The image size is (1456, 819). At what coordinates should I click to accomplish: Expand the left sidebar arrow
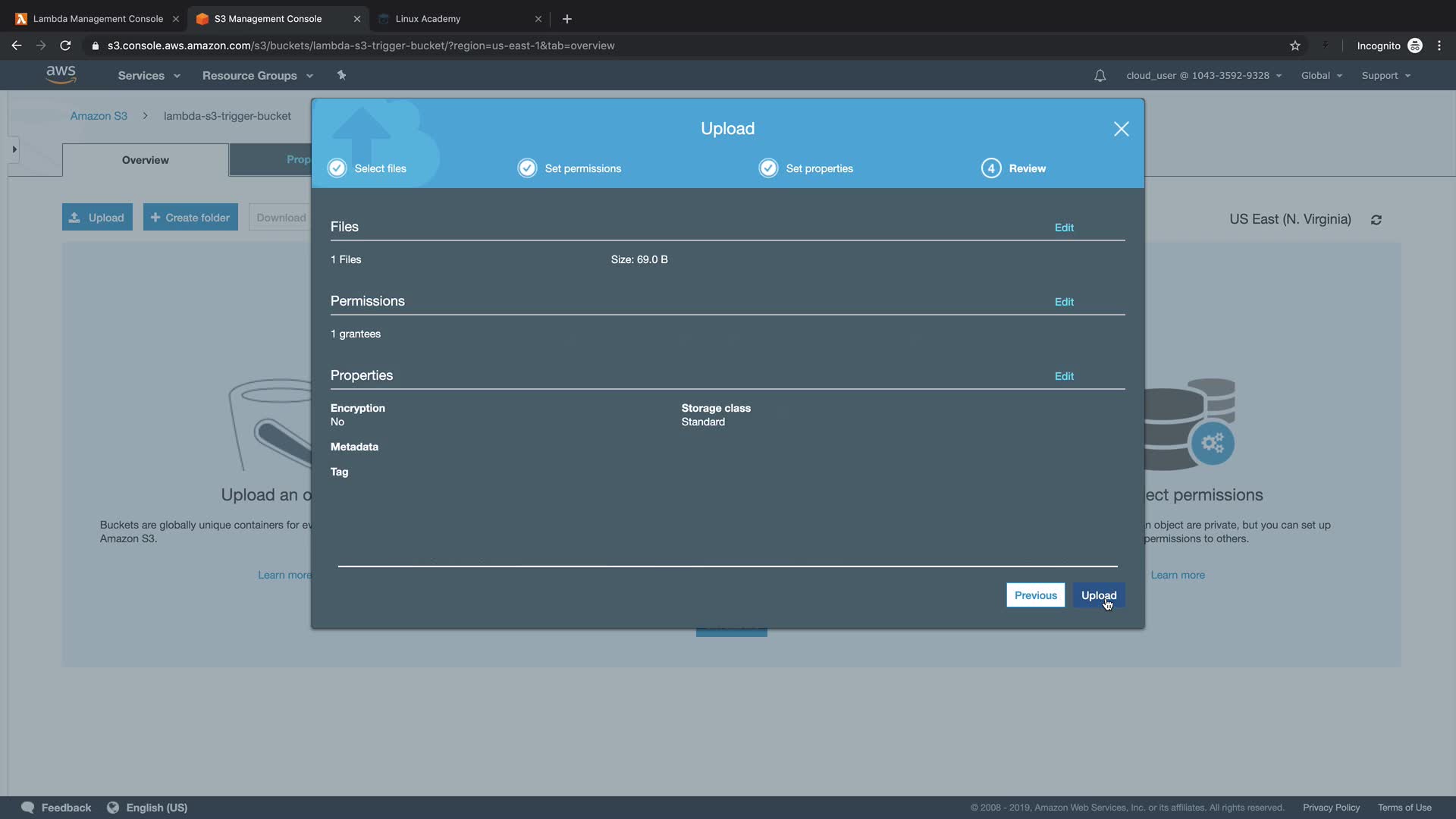tap(14, 149)
